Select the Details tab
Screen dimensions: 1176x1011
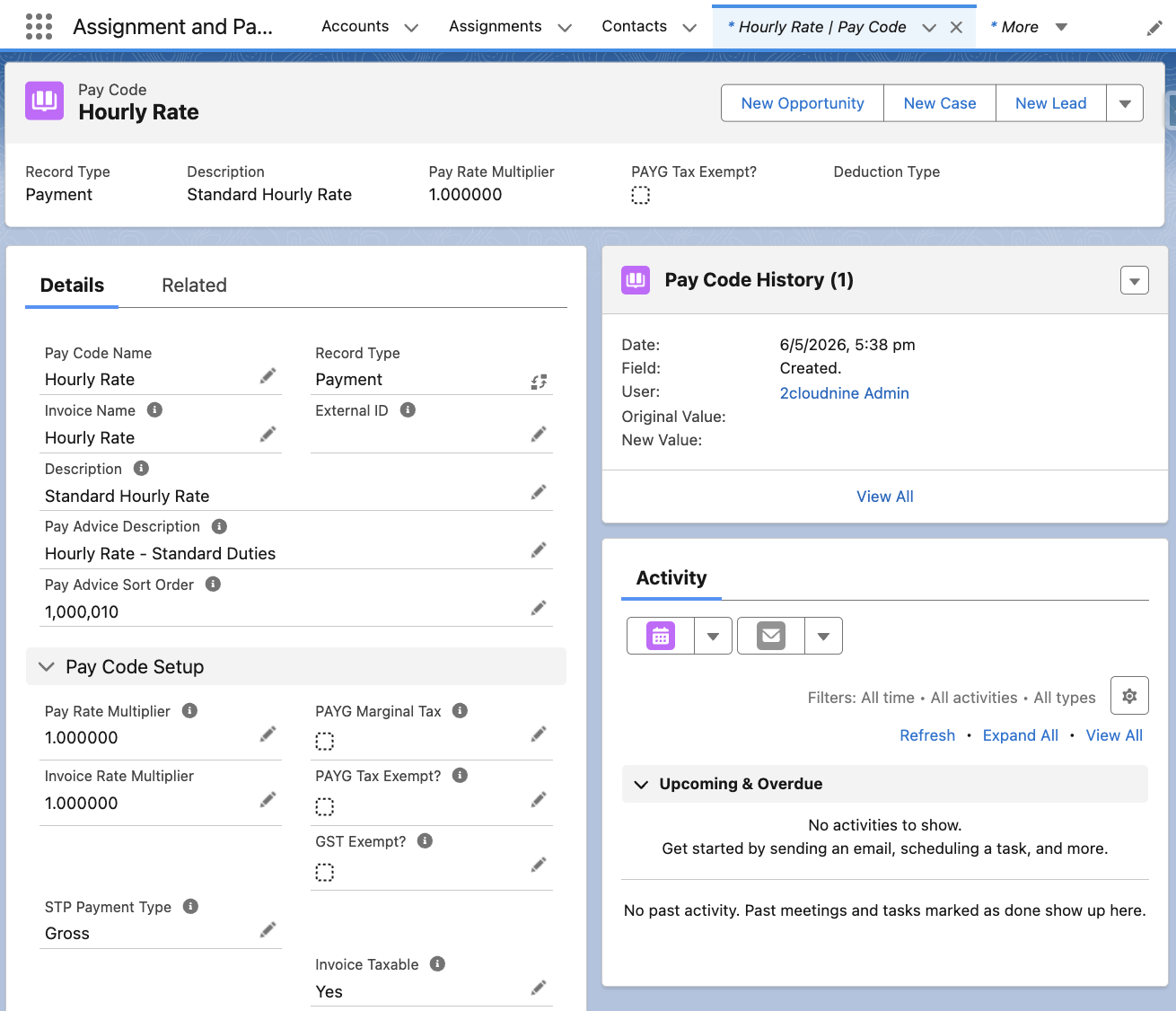[72, 286]
